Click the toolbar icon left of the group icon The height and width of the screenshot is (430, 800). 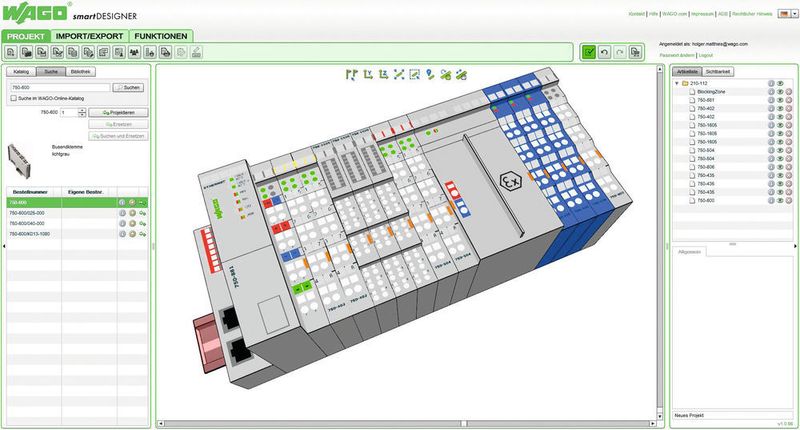point(119,52)
